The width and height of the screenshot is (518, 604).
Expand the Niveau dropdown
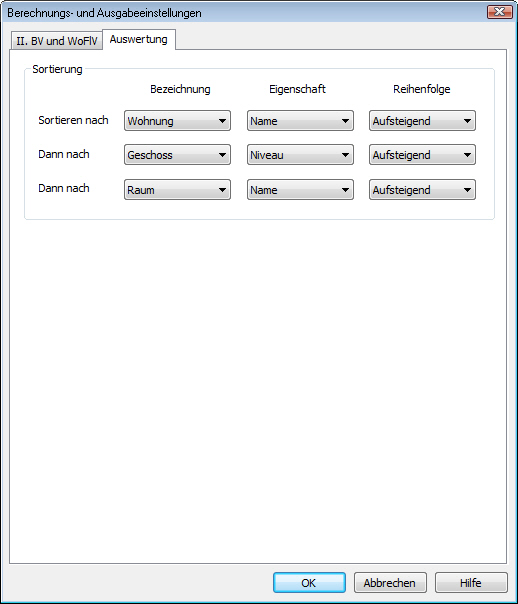[300, 154]
